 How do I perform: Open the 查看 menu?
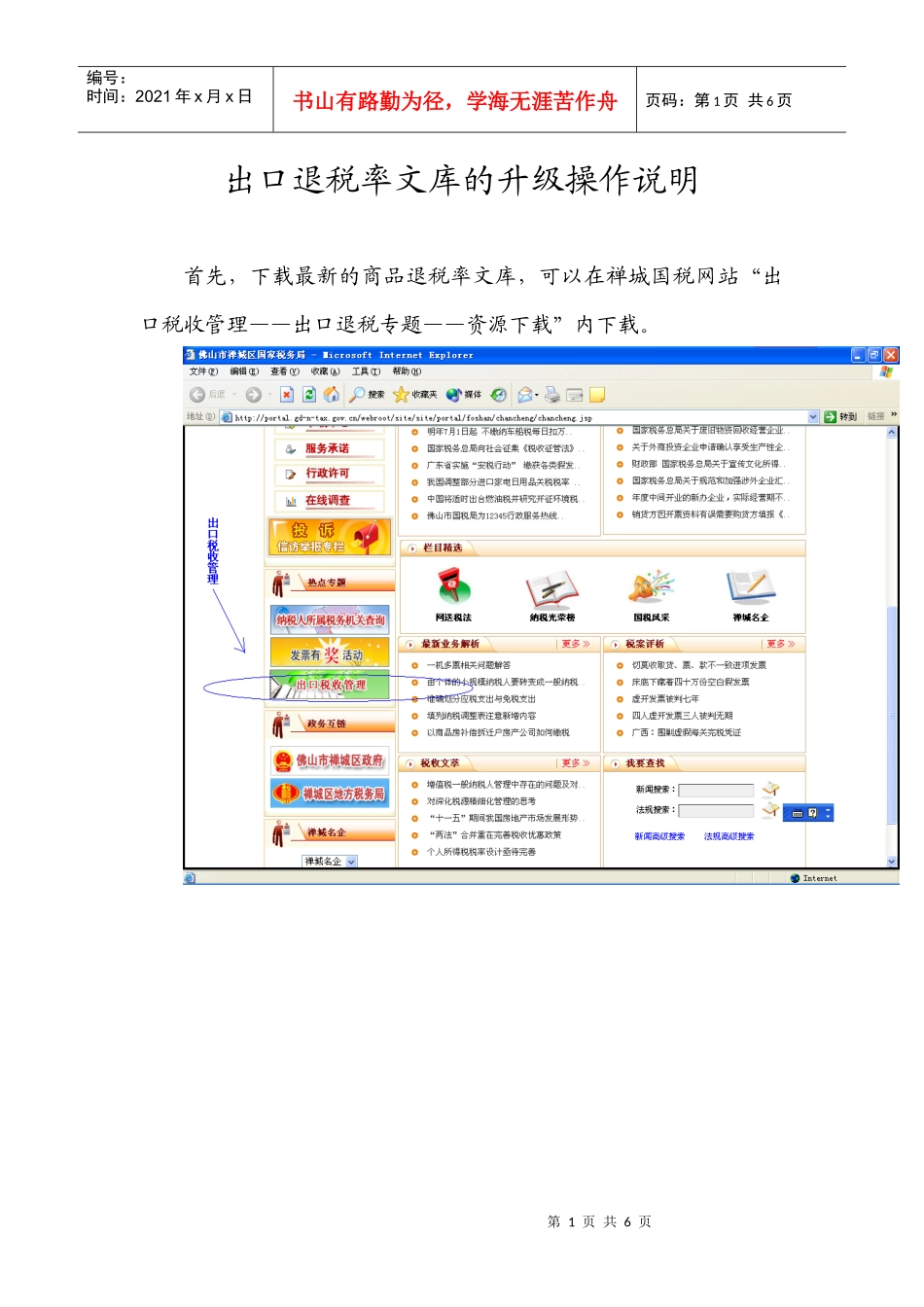285,372
